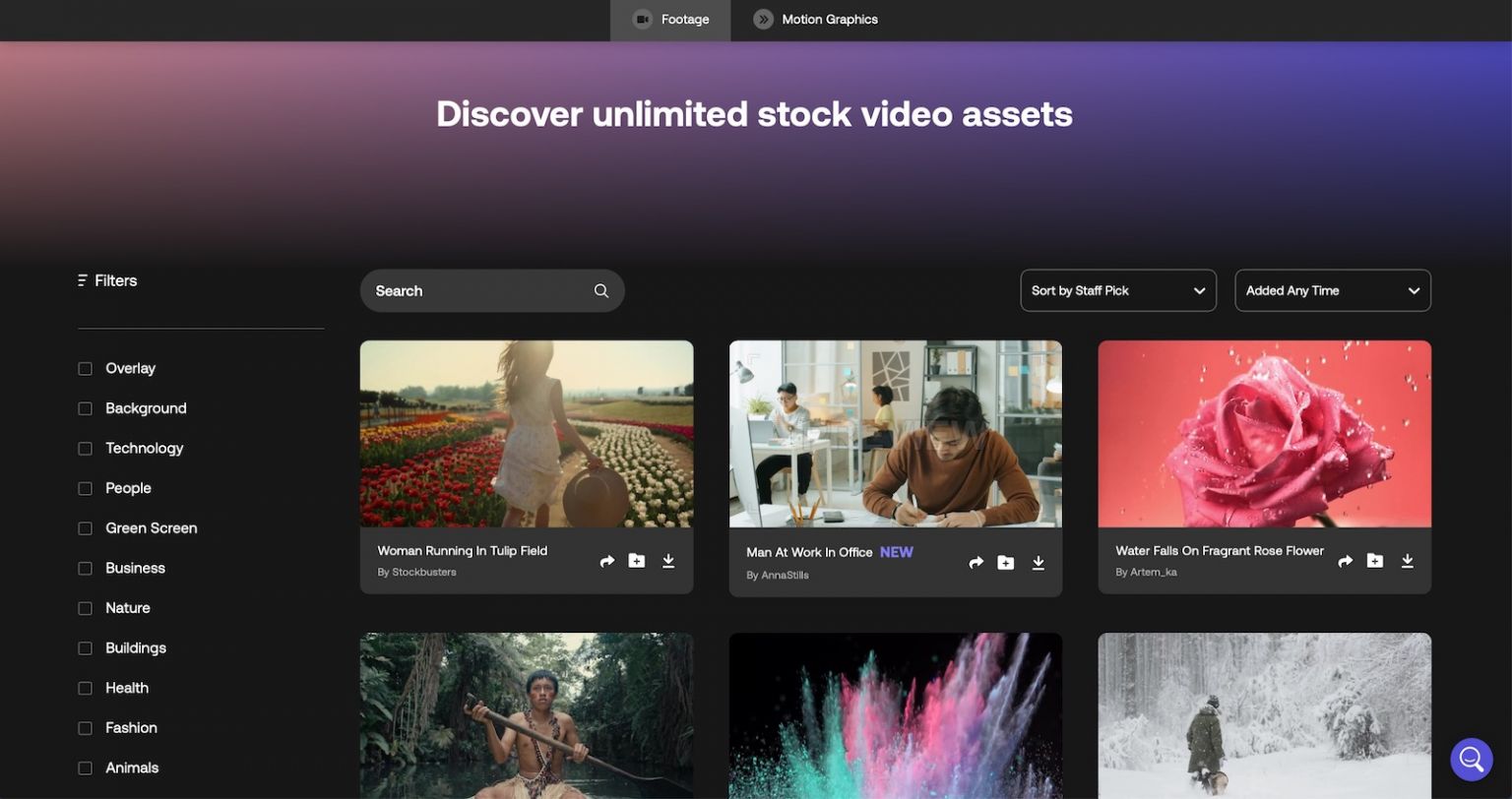The width and height of the screenshot is (1512, 799).
Task: Open the snowy forest video thumbnail
Action: pos(1264,715)
